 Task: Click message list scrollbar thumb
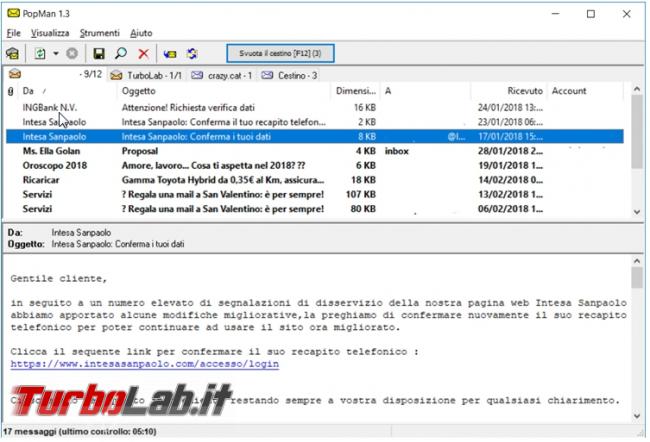(x=637, y=132)
